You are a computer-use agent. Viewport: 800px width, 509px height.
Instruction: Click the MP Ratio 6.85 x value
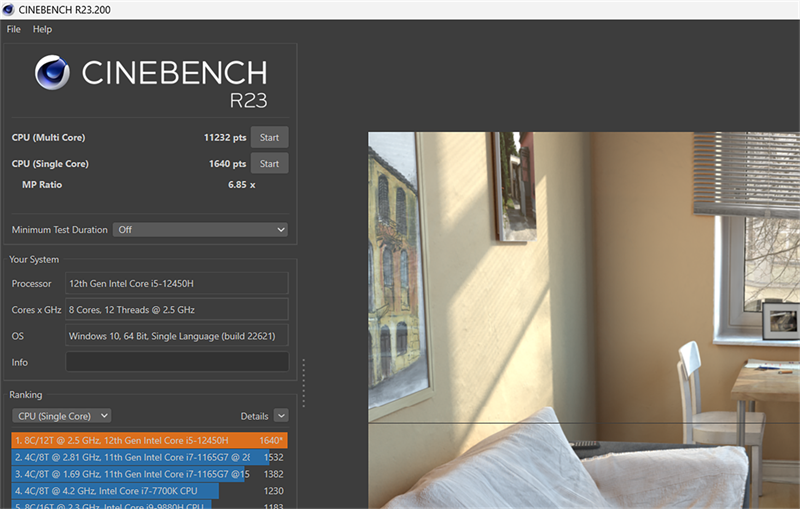tap(241, 185)
